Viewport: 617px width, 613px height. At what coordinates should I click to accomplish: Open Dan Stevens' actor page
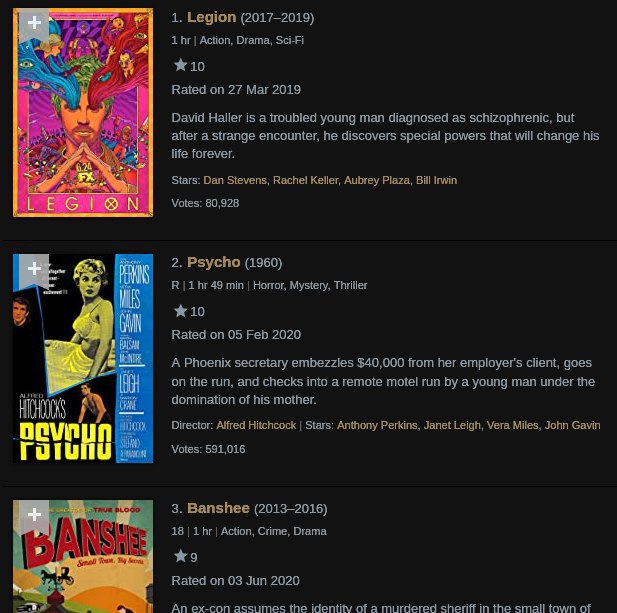click(235, 180)
